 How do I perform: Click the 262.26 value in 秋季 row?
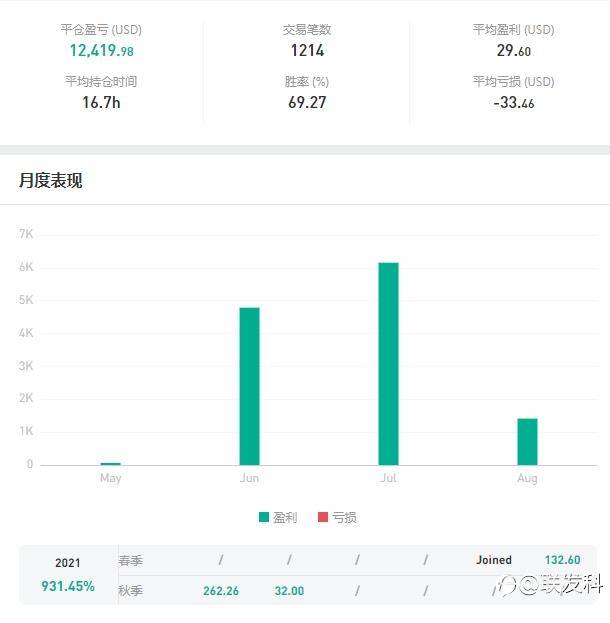tap(221, 591)
